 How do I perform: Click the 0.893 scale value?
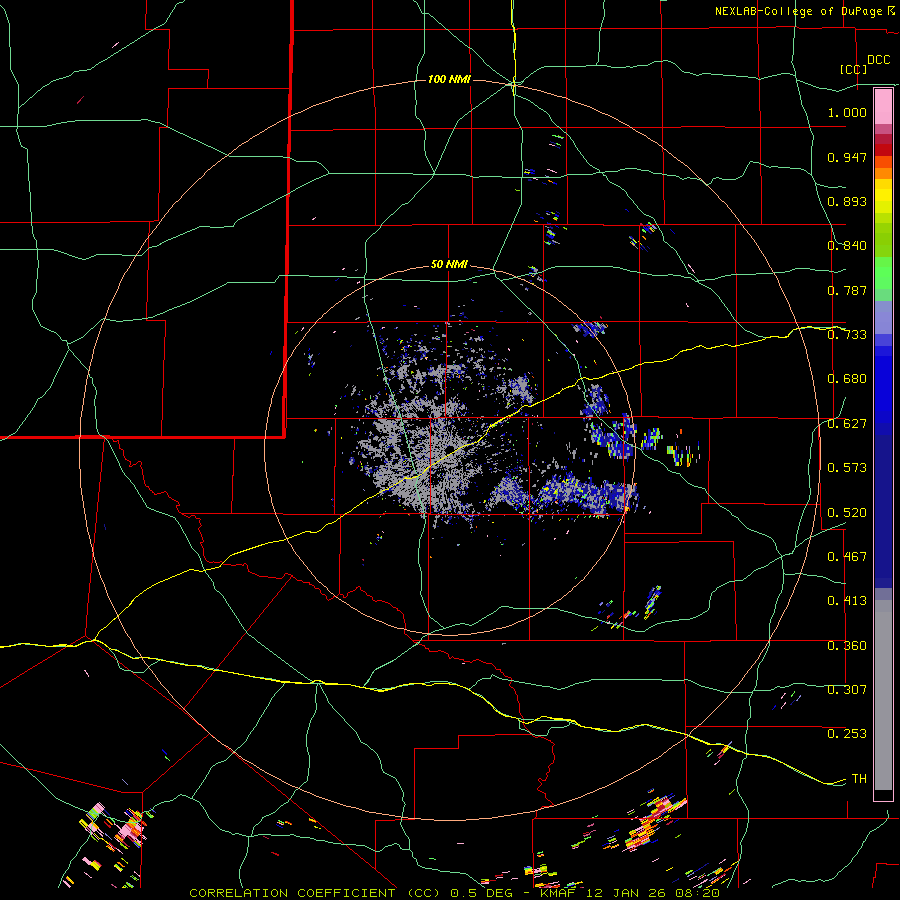click(847, 201)
